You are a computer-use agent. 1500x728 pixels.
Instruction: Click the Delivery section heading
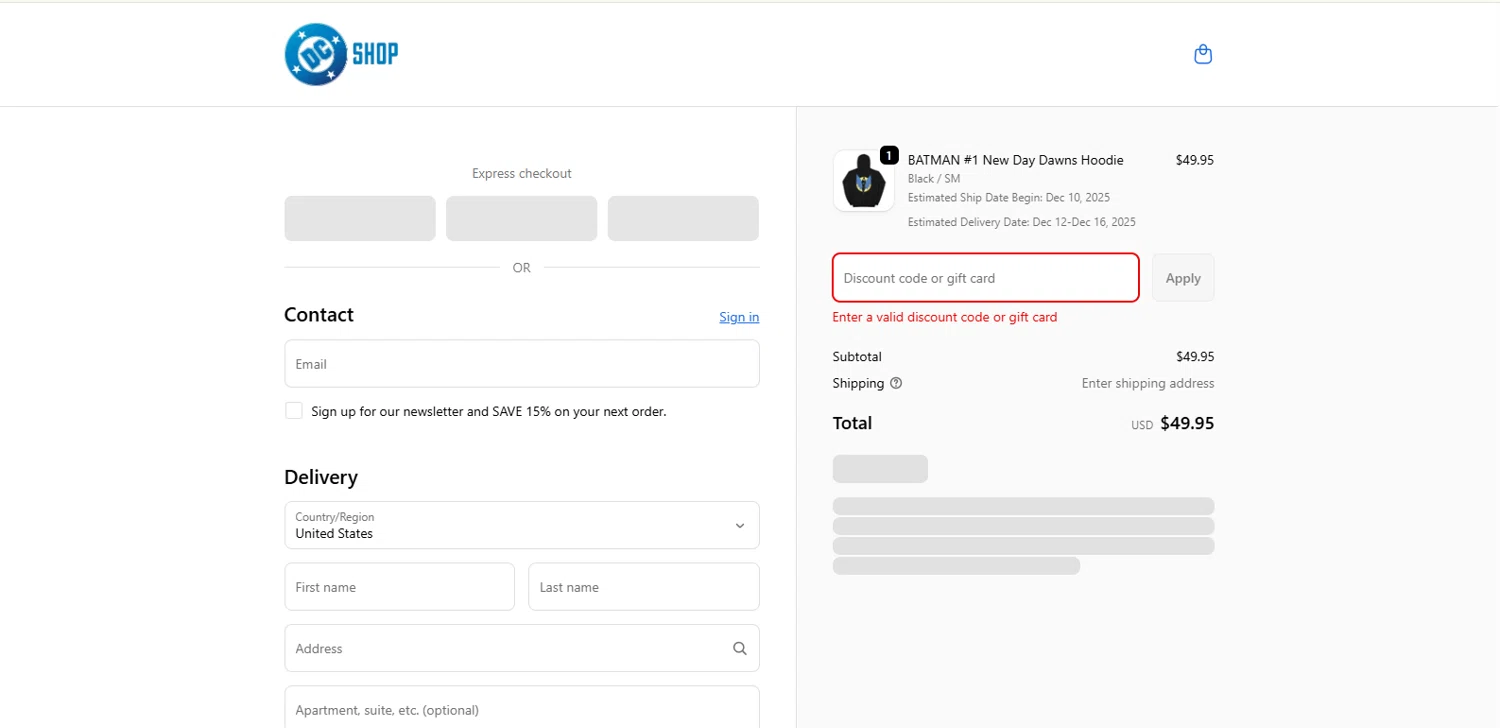click(x=321, y=477)
